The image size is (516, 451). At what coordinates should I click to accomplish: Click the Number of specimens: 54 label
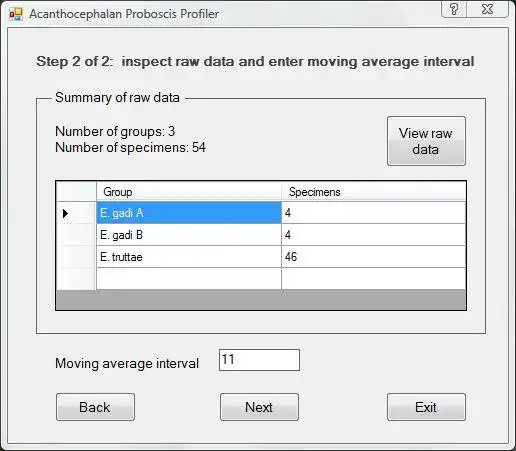tap(130, 147)
